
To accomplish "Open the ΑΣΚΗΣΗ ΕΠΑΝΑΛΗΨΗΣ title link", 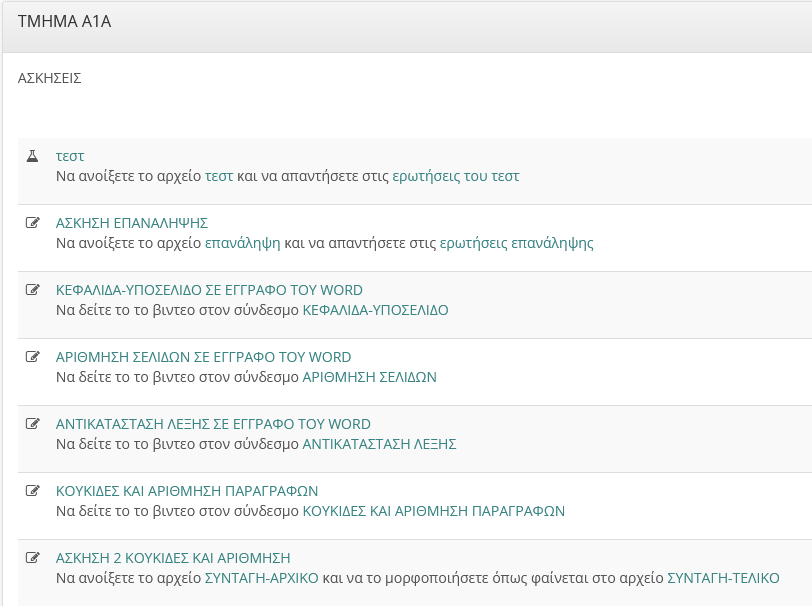I will pyautogui.click(x=131, y=223).
